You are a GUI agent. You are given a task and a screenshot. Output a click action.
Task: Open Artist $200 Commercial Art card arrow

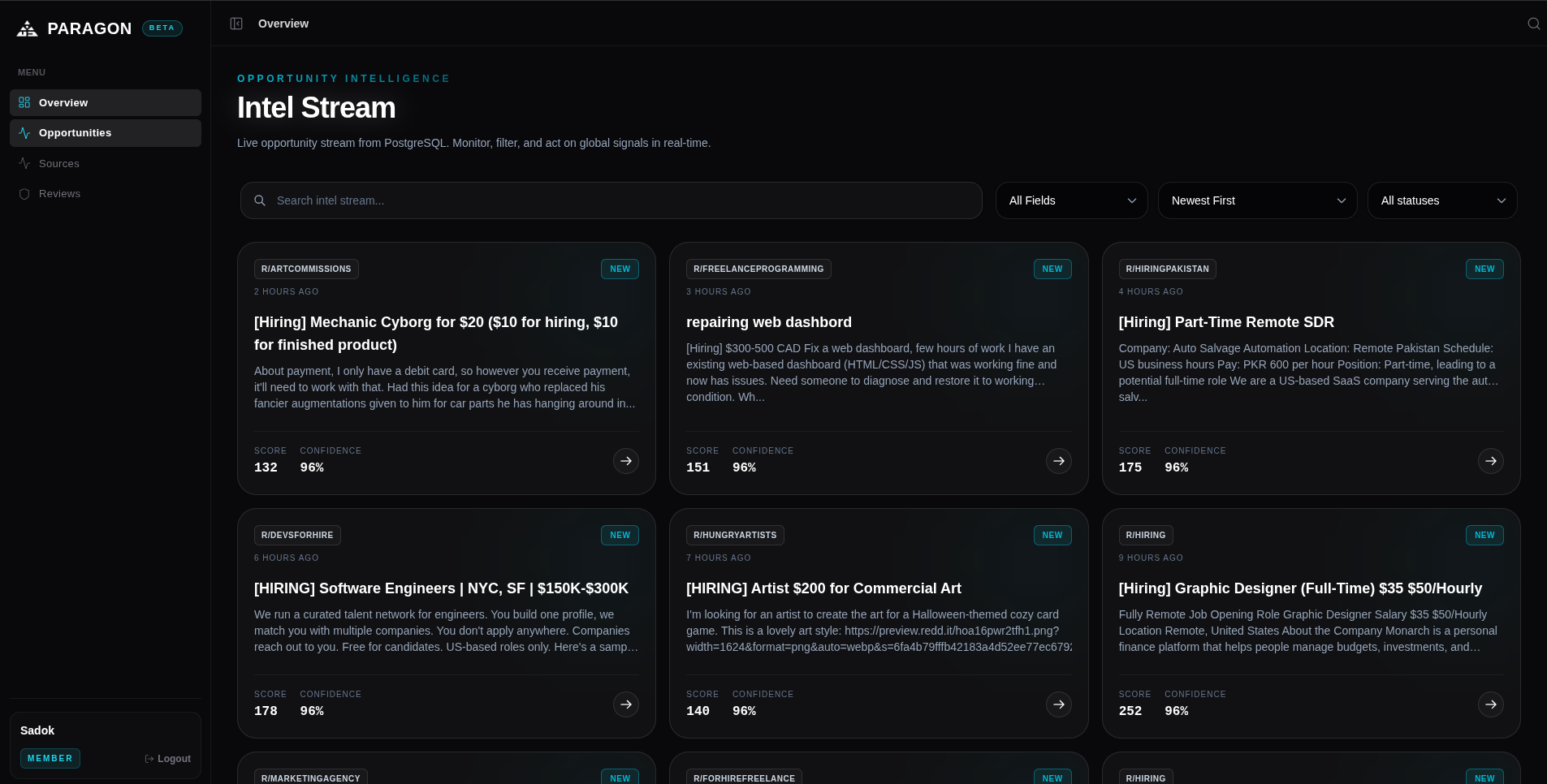(1059, 704)
